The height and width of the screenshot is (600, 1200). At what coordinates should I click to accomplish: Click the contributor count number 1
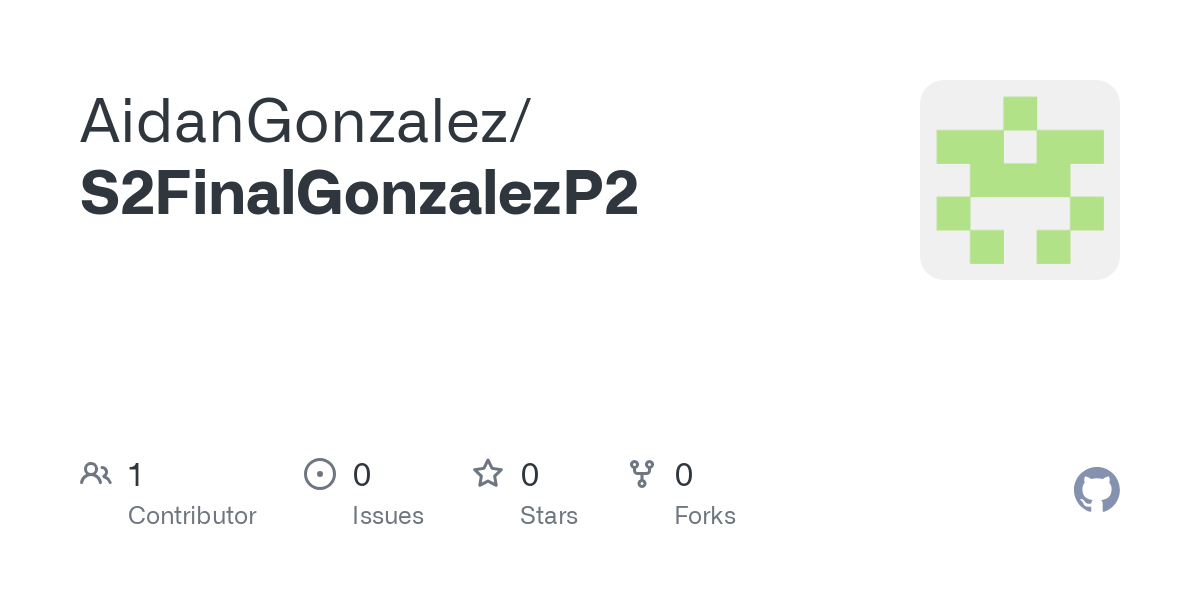[x=135, y=474]
